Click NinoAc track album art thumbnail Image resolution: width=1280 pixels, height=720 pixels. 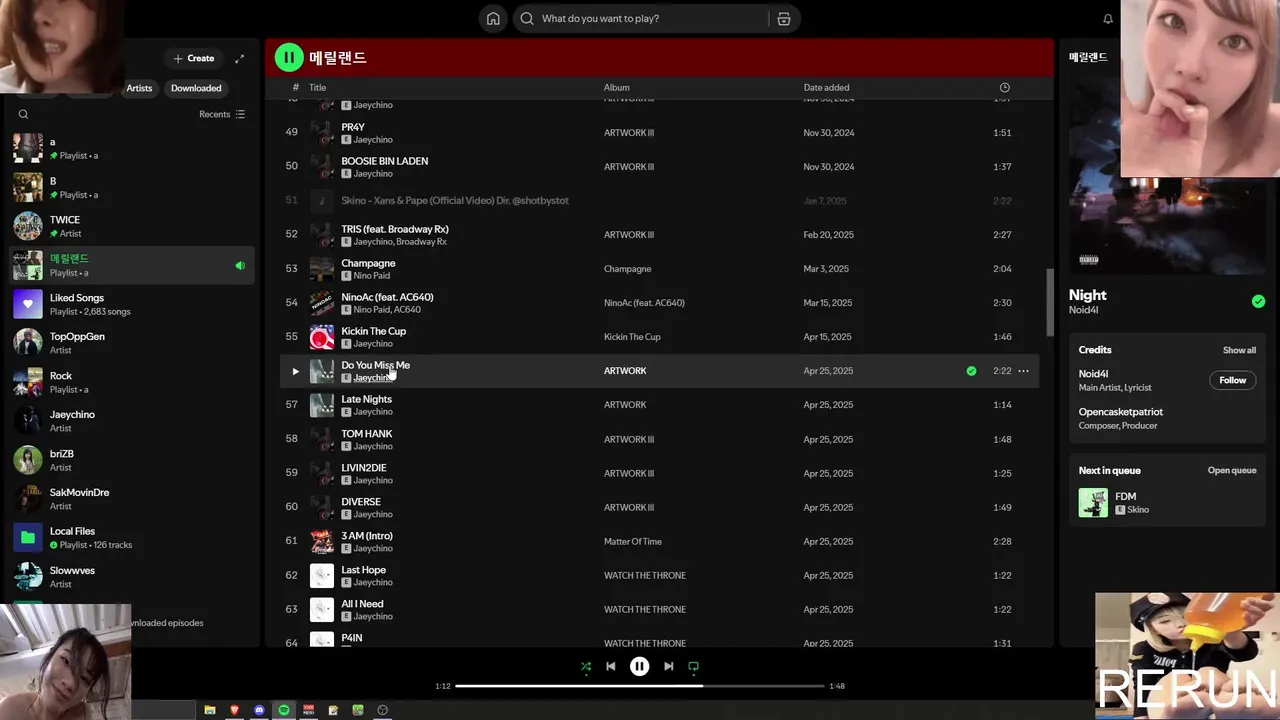click(x=322, y=303)
